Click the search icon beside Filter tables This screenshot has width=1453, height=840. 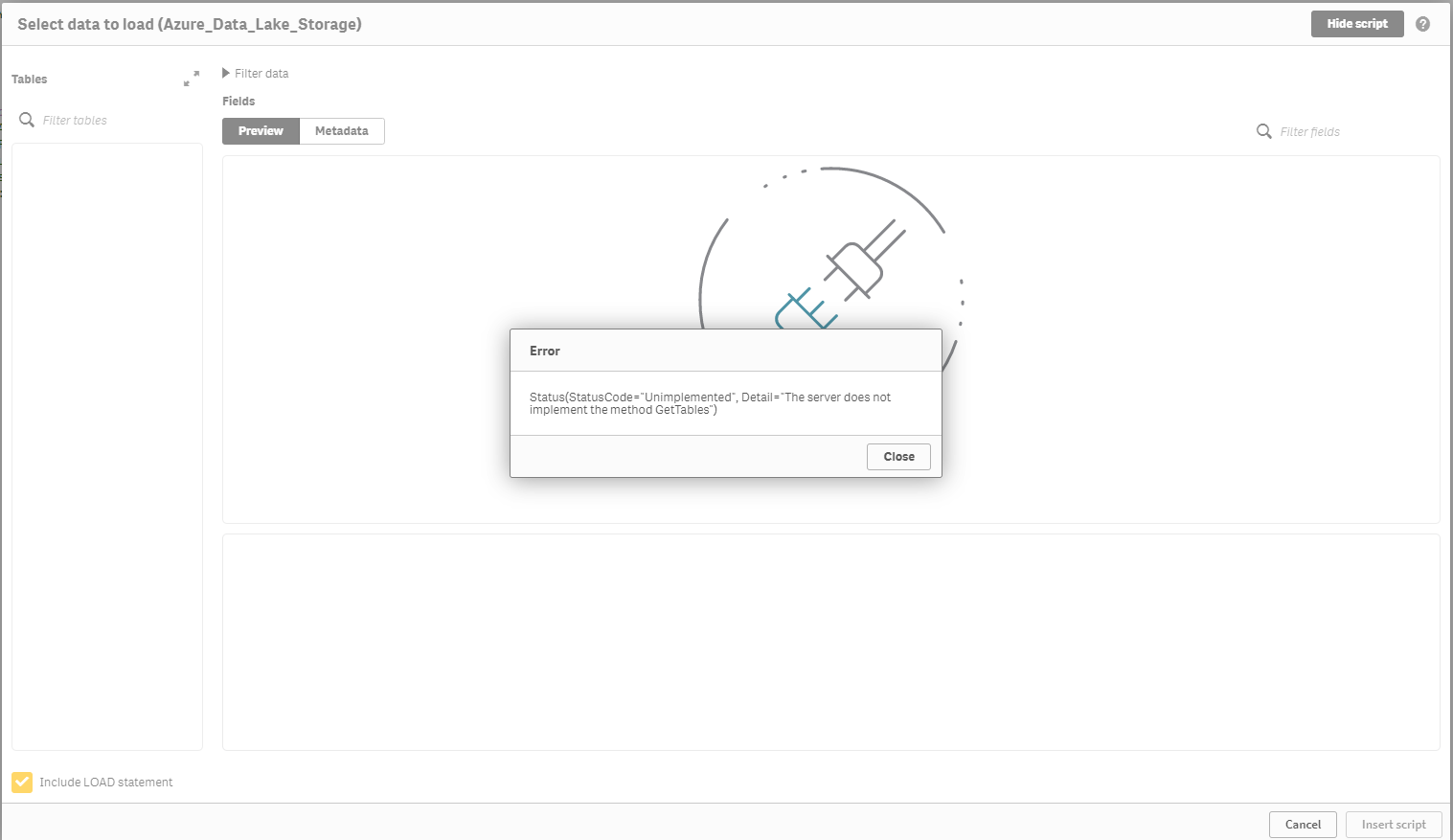click(x=27, y=120)
